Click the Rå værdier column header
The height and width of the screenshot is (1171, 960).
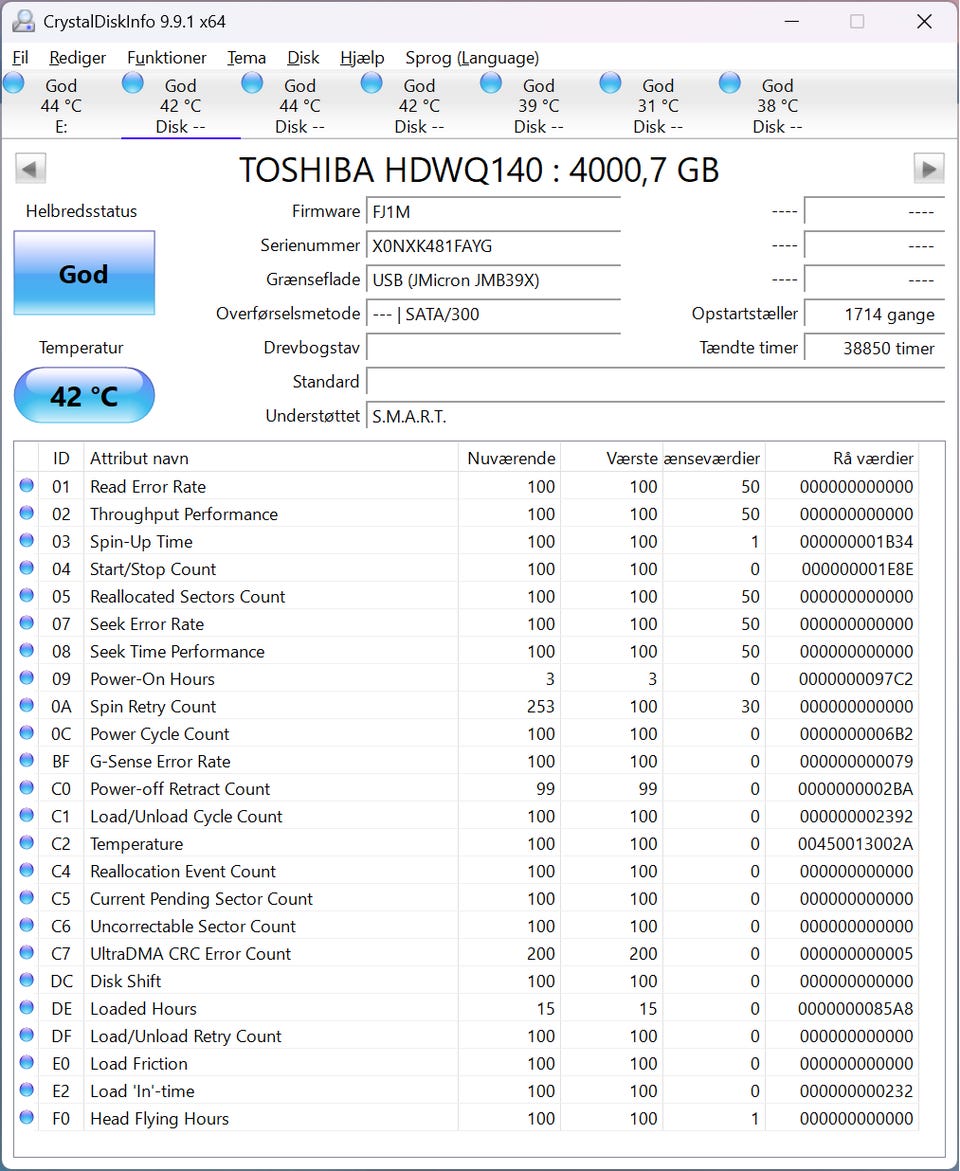842,458
